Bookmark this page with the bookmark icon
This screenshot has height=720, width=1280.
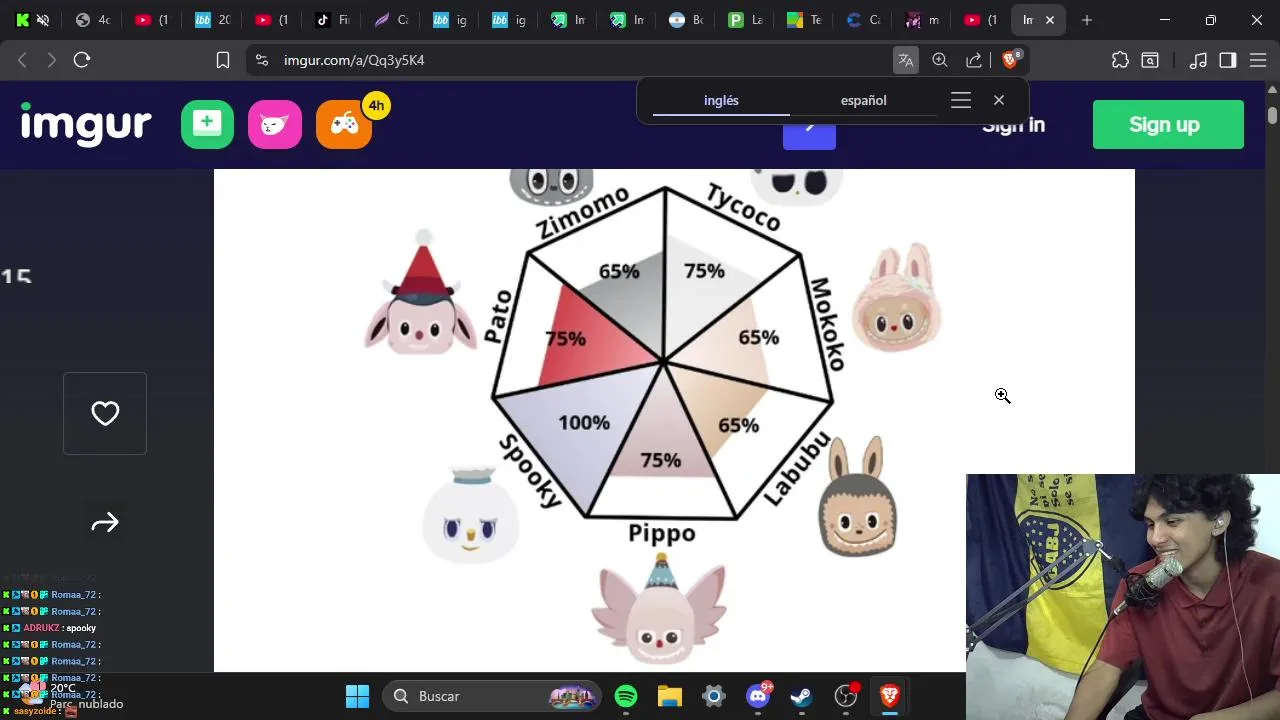click(x=223, y=60)
